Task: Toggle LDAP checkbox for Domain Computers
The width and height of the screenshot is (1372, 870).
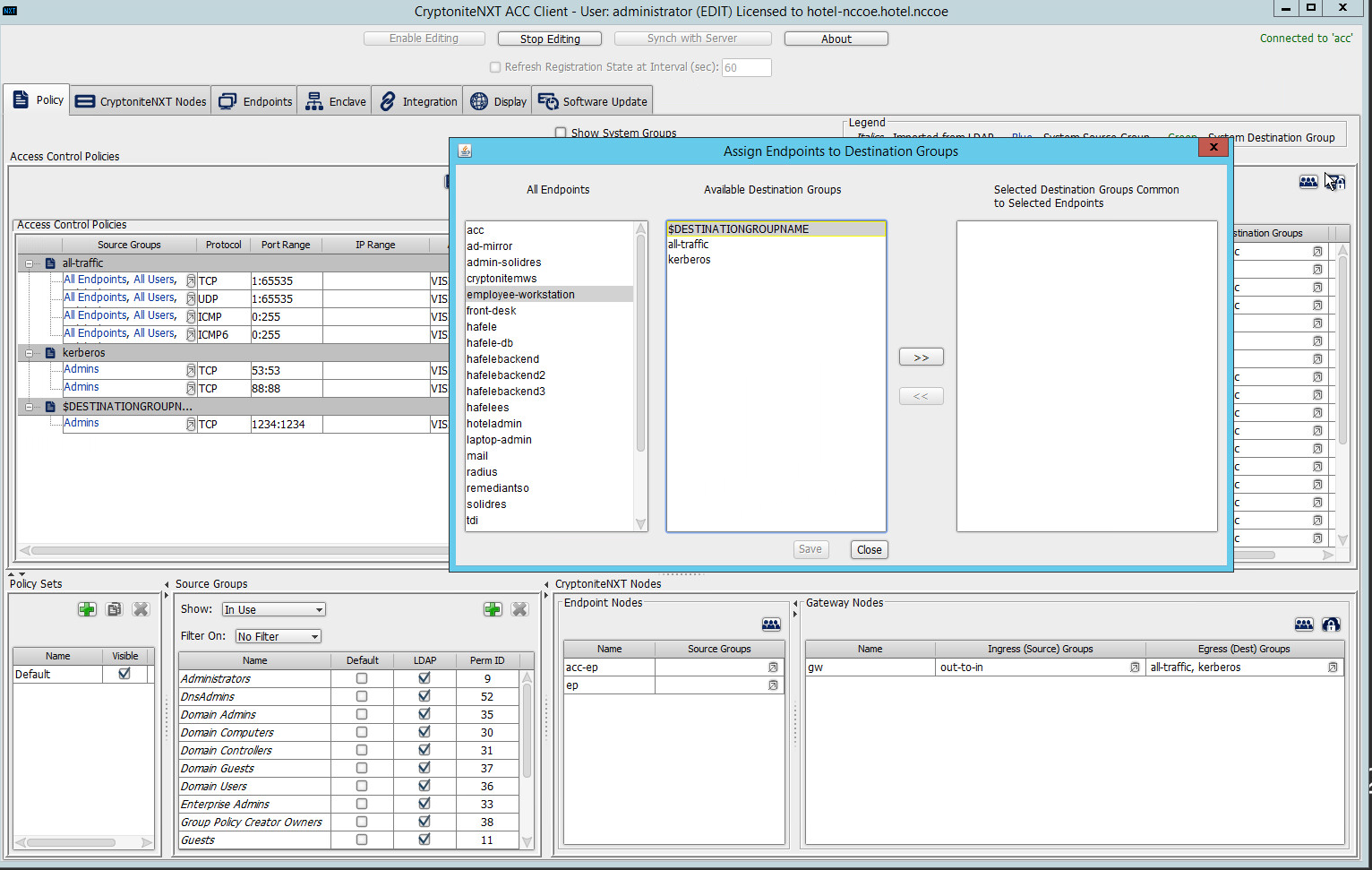Action: [424, 732]
